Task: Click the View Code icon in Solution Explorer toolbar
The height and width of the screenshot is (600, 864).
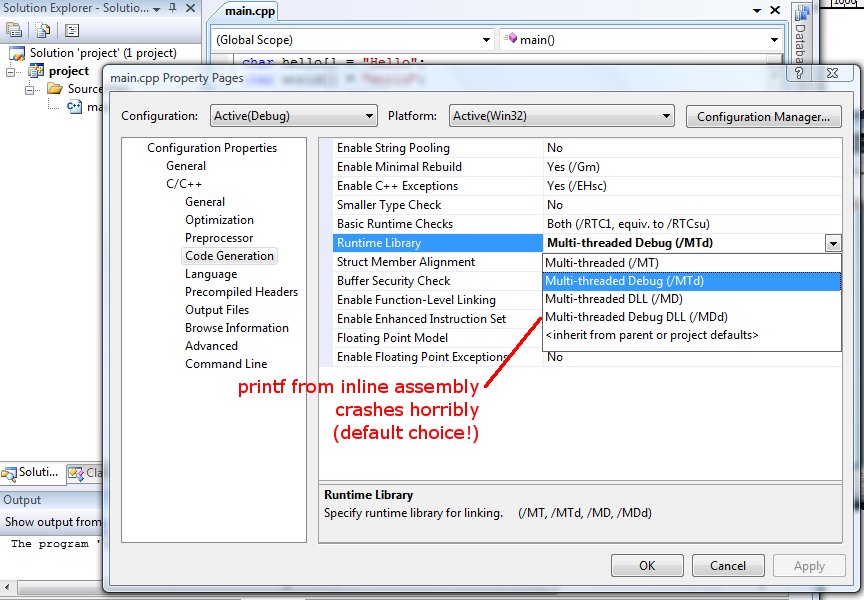Action: point(72,30)
